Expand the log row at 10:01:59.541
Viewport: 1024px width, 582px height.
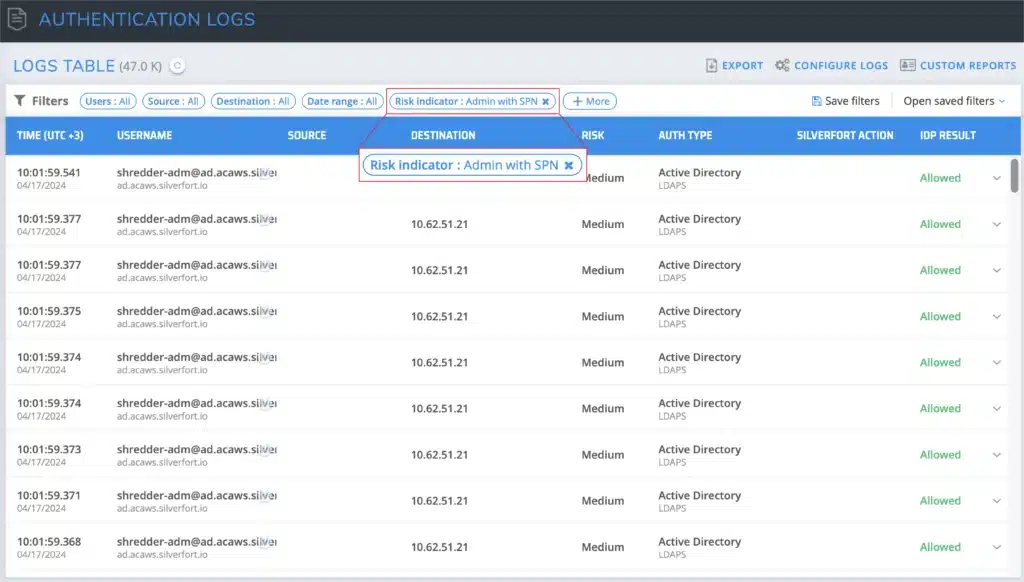[x=997, y=178]
